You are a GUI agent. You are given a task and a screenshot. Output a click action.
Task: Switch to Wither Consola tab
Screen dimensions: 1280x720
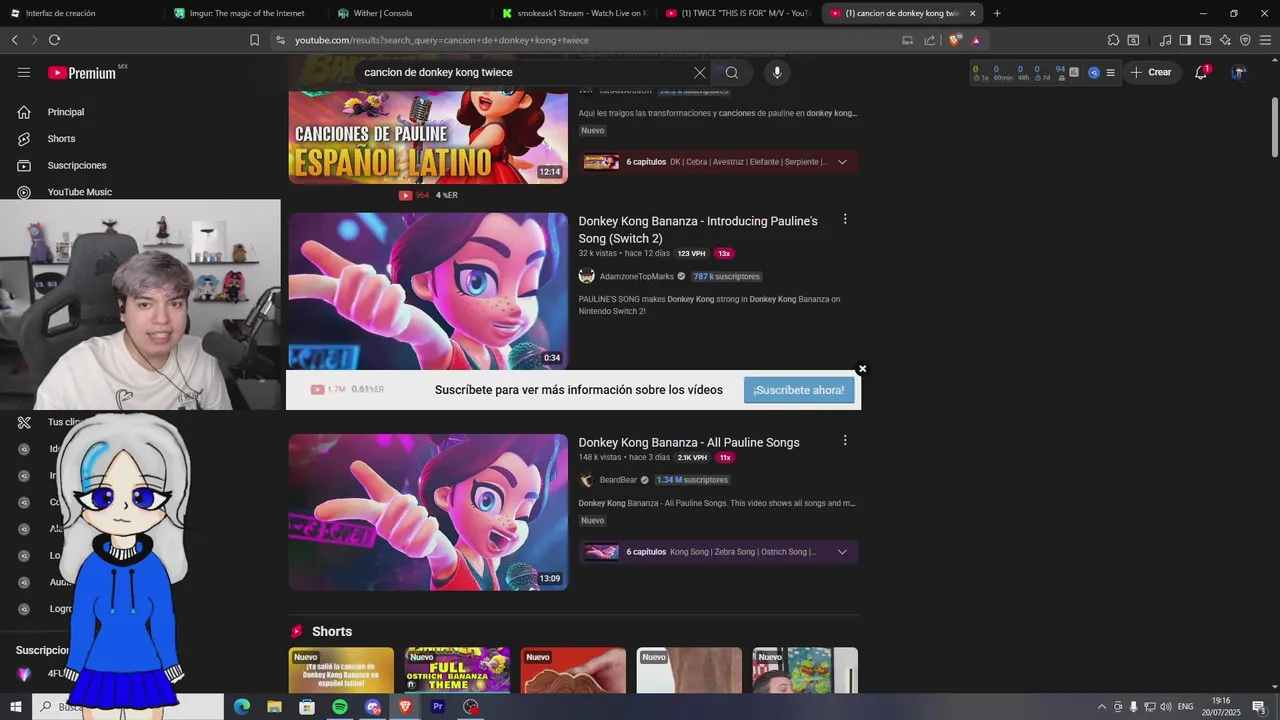(410, 13)
